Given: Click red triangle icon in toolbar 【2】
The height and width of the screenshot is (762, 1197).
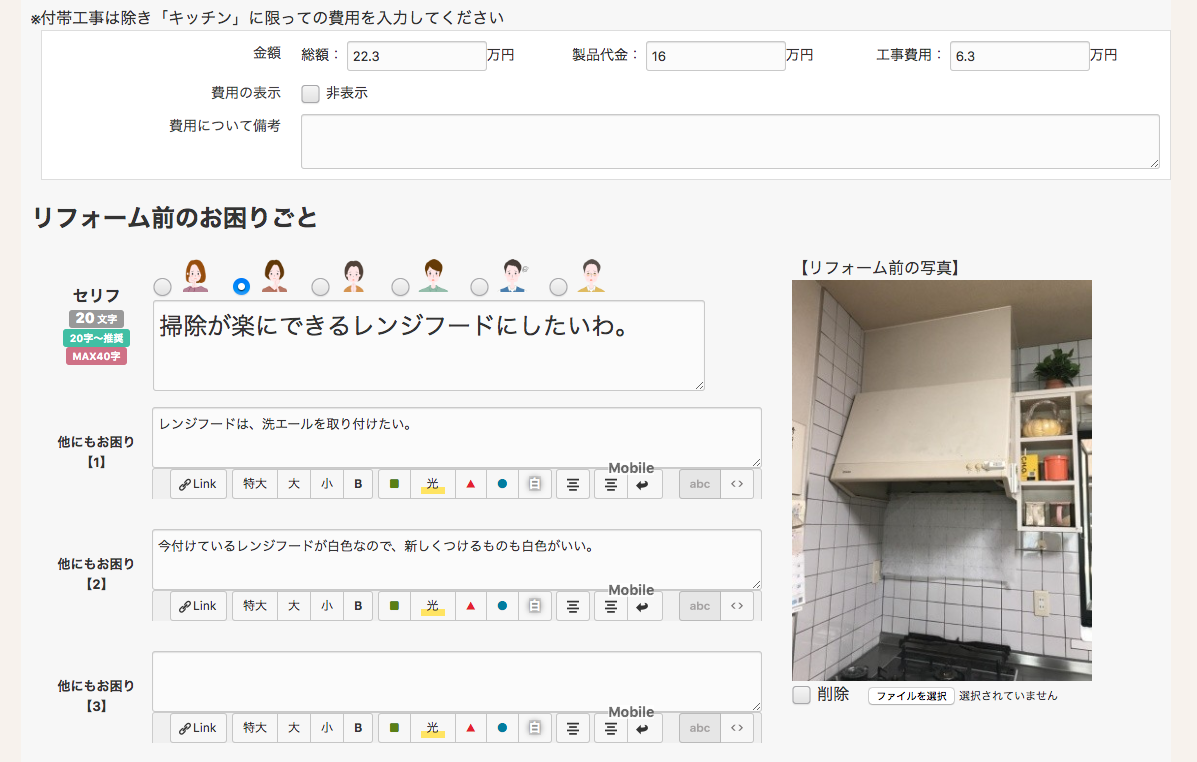Looking at the screenshot, I should (470, 606).
